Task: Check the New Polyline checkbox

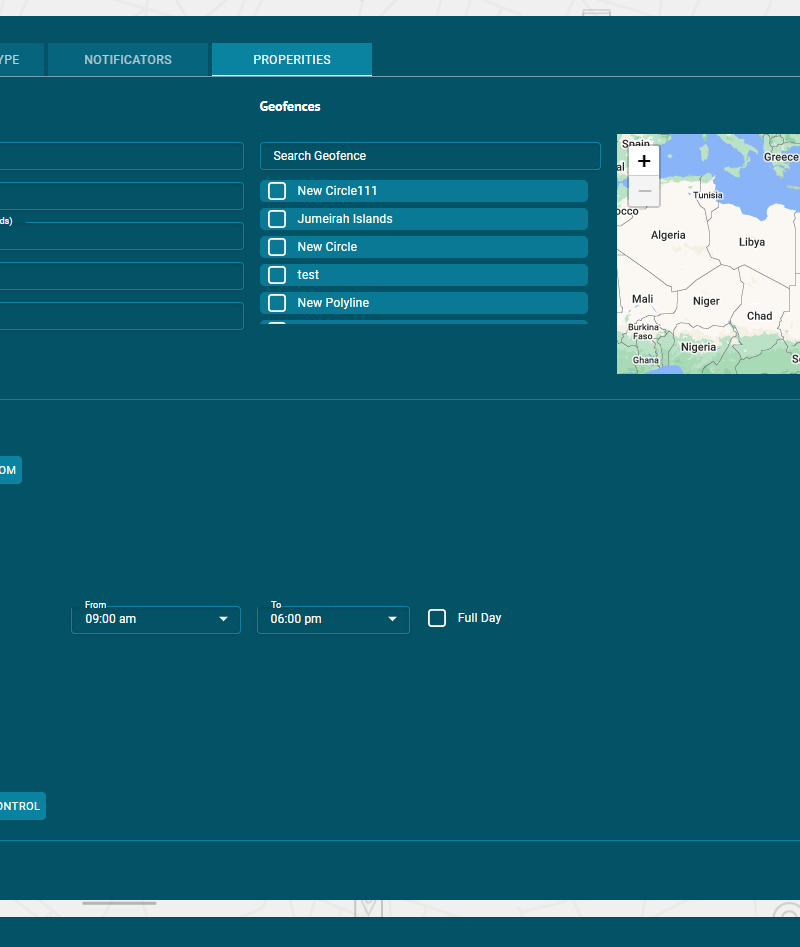Action: coord(277,303)
